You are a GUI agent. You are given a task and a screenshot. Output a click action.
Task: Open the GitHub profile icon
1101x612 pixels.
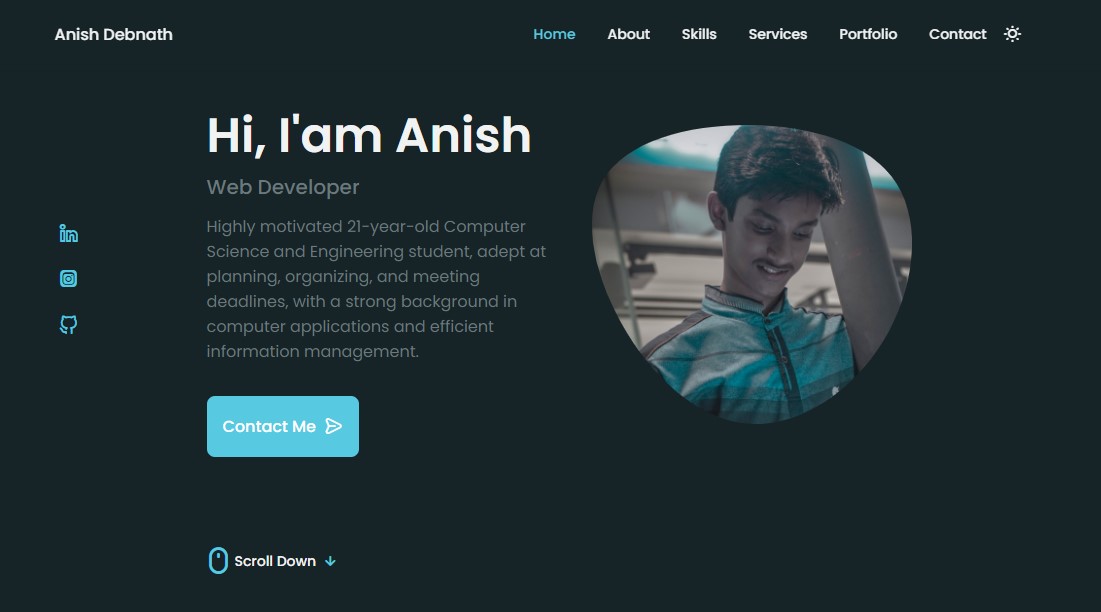(68, 324)
